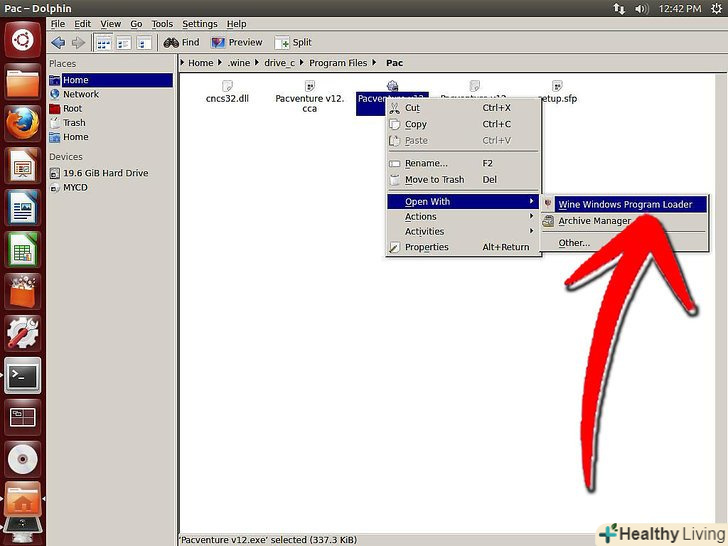Viewport: 728px width, 546px height.
Task: Expand arrow after Home breadcrumb
Action: coord(220,62)
